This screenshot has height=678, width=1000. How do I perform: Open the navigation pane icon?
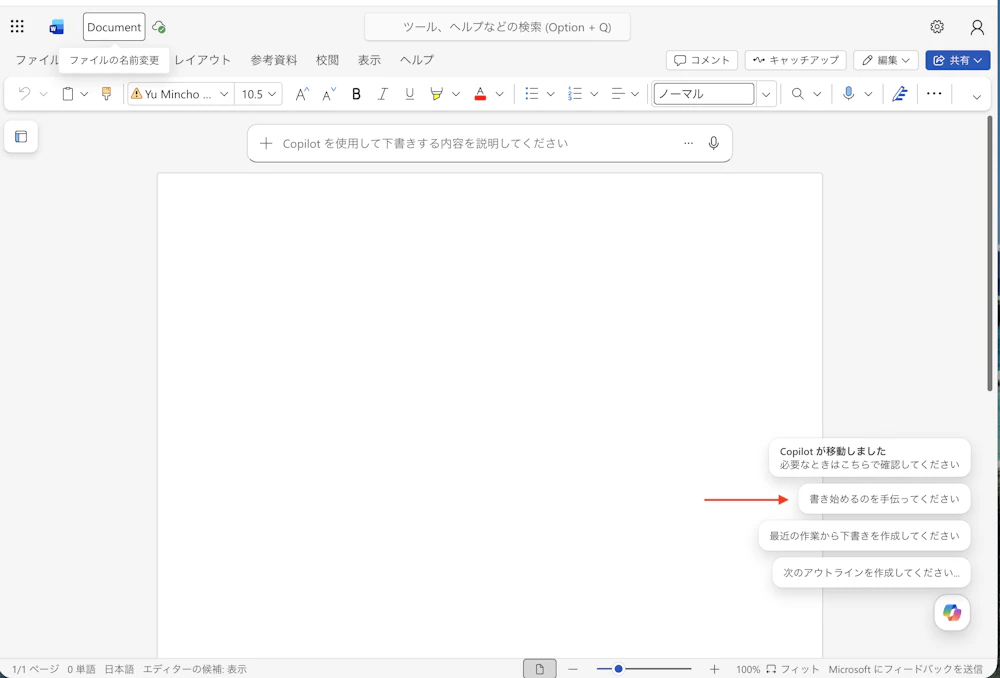pos(21,136)
